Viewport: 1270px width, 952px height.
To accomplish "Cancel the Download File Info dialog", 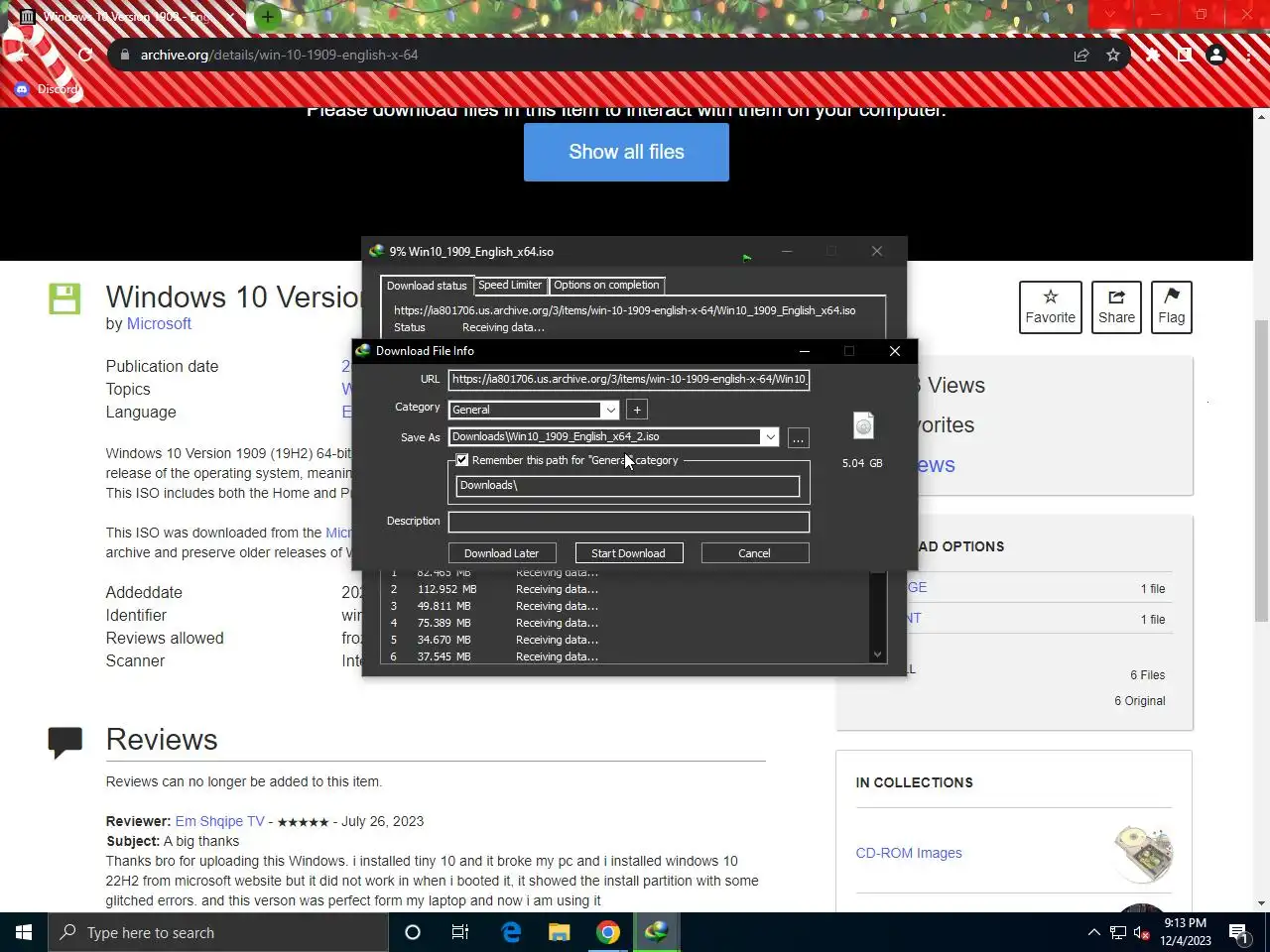I will pyautogui.click(x=754, y=553).
